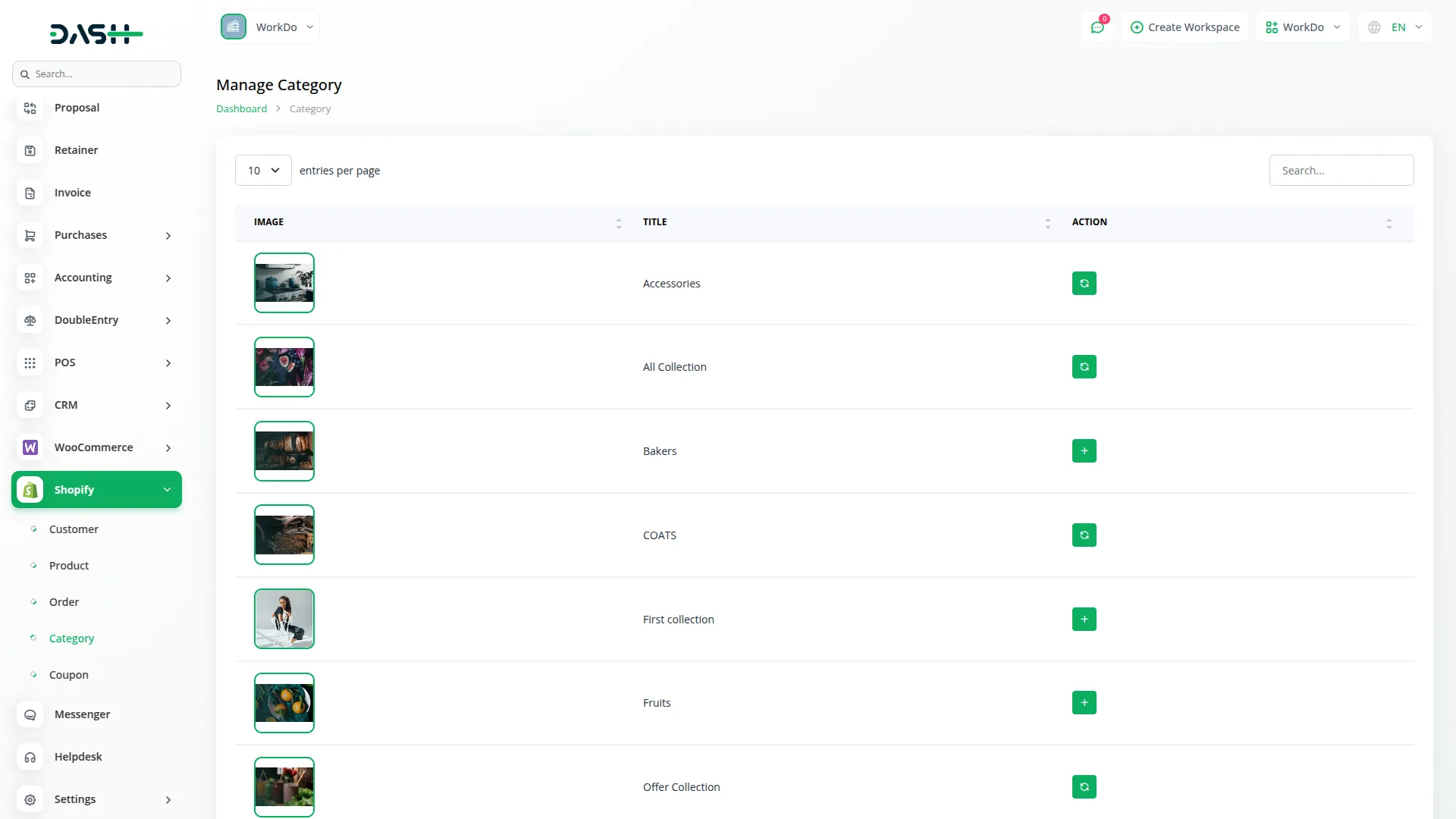Open the Coupon menu item
The height and width of the screenshot is (819, 1456).
click(x=69, y=674)
